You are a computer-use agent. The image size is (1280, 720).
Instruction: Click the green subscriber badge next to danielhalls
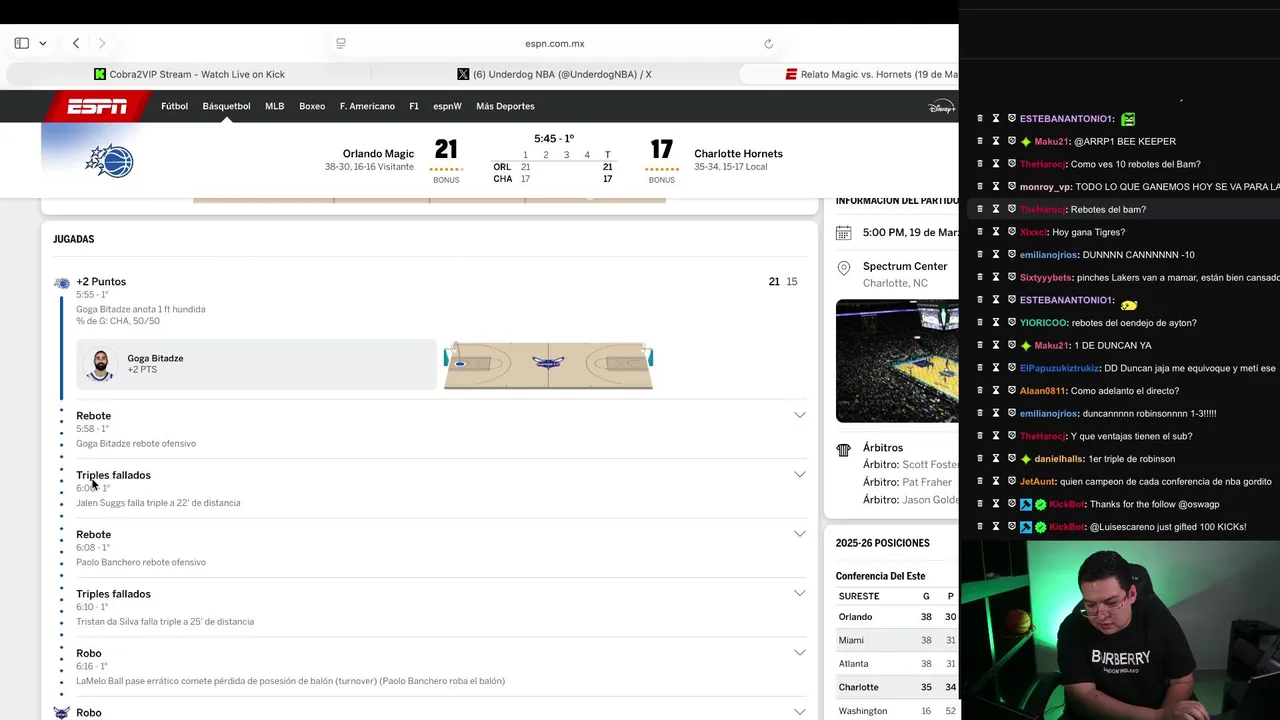pos(1026,458)
